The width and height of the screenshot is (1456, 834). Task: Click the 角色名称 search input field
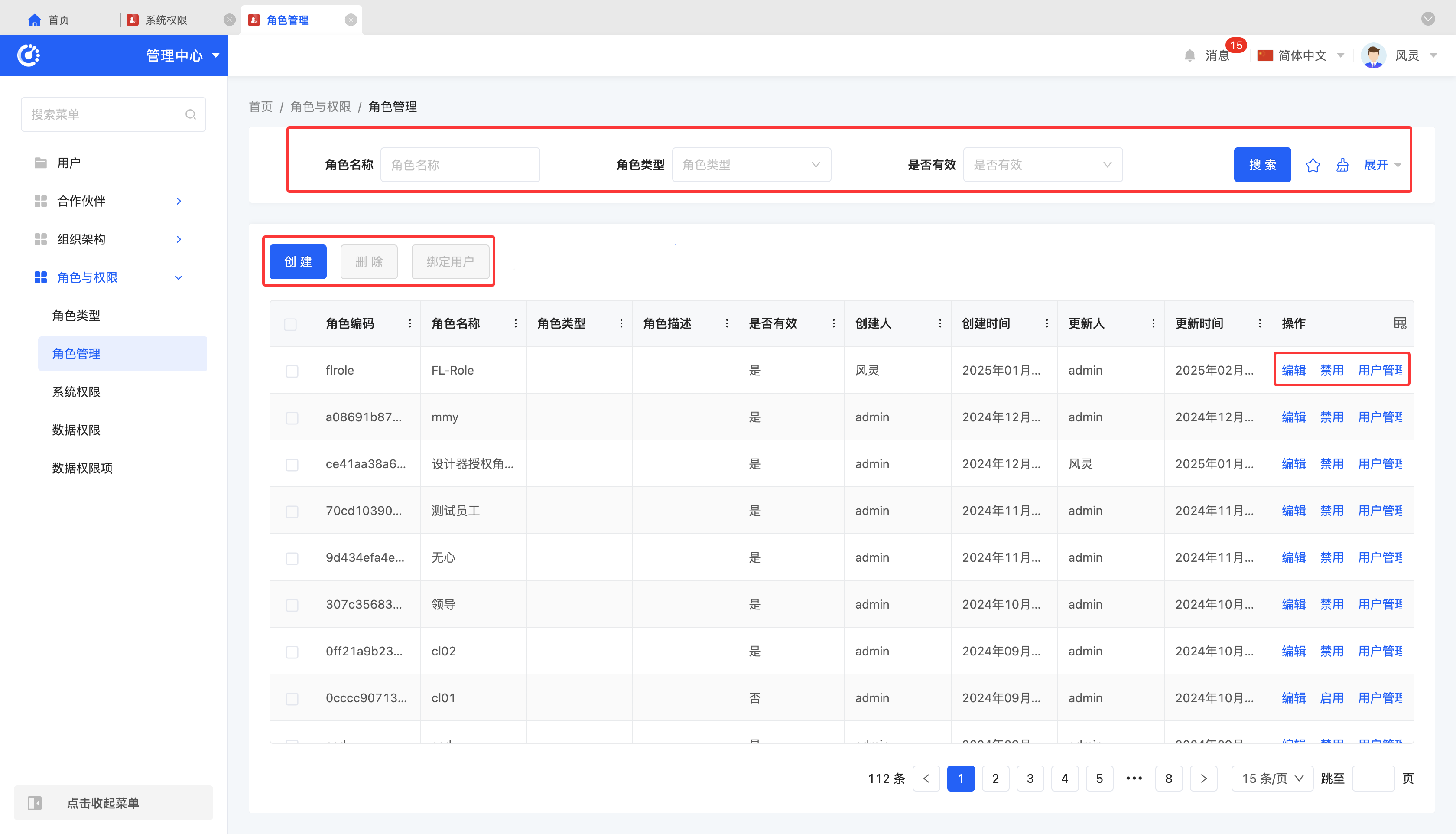click(x=460, y=165)
